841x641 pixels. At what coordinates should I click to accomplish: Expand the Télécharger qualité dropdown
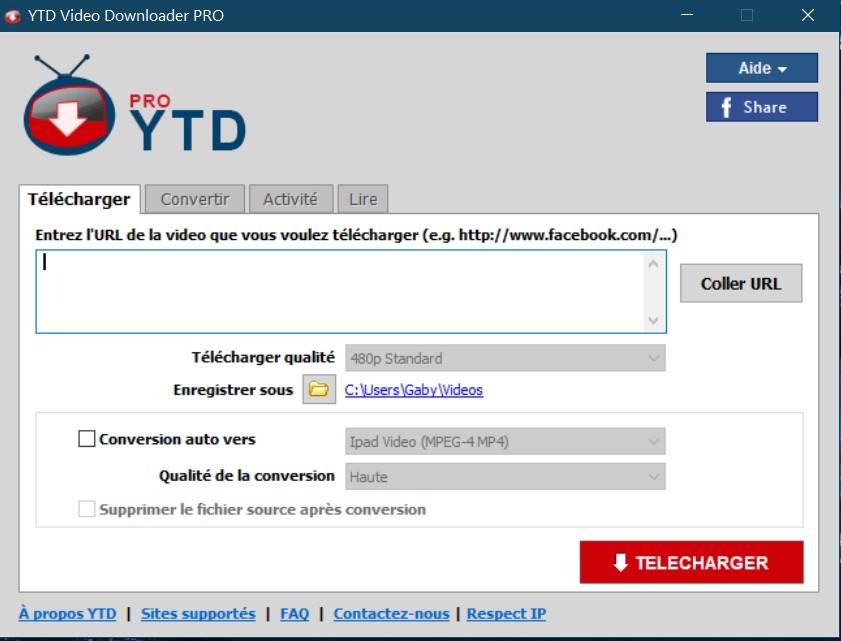(505, 358)
